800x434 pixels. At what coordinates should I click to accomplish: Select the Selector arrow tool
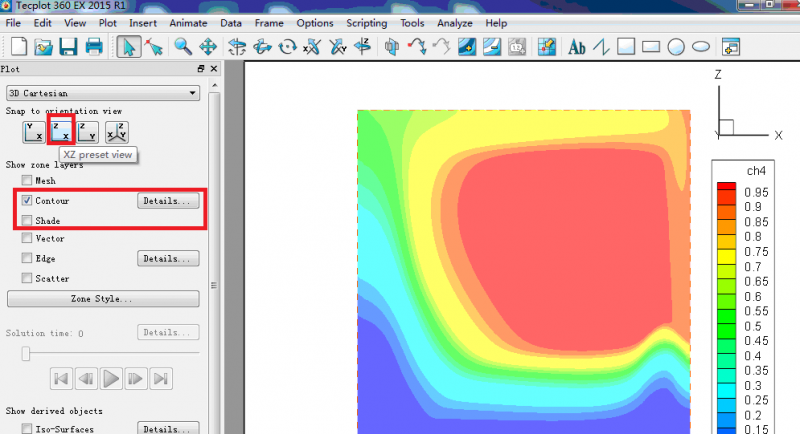[129, 47]
